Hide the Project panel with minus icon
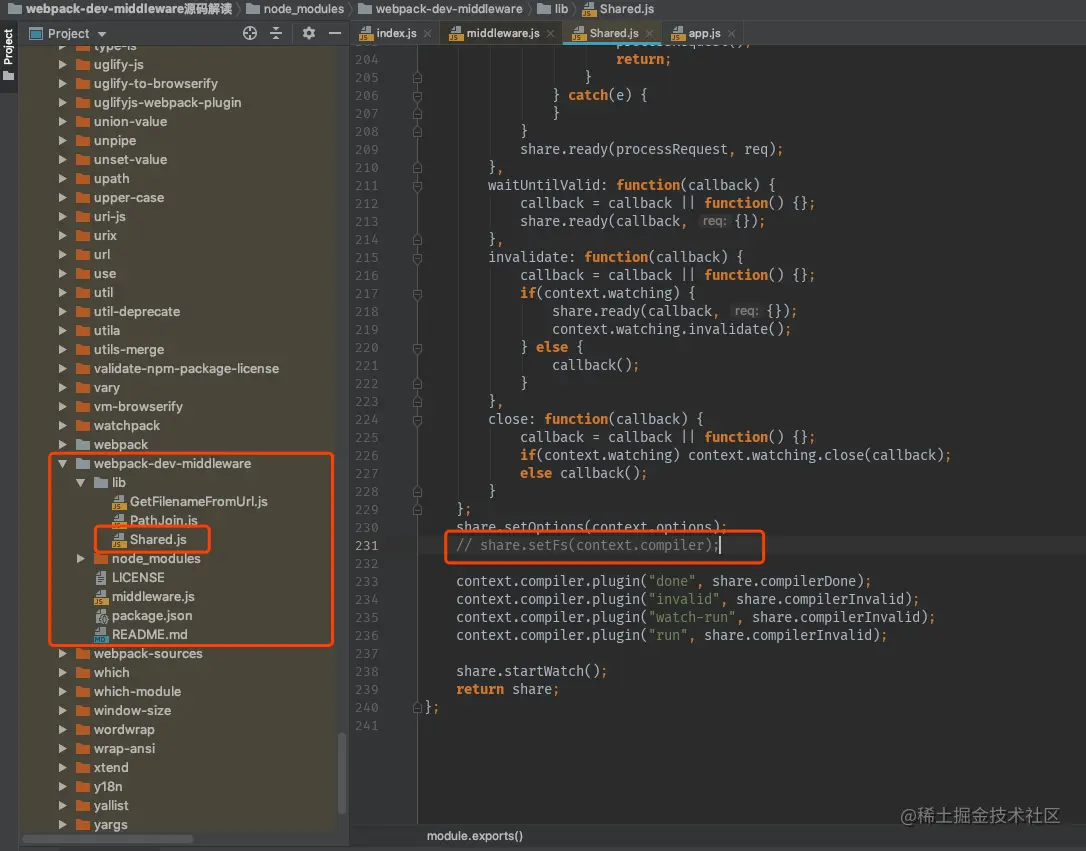1086x851 pixels. click(335, 33)
